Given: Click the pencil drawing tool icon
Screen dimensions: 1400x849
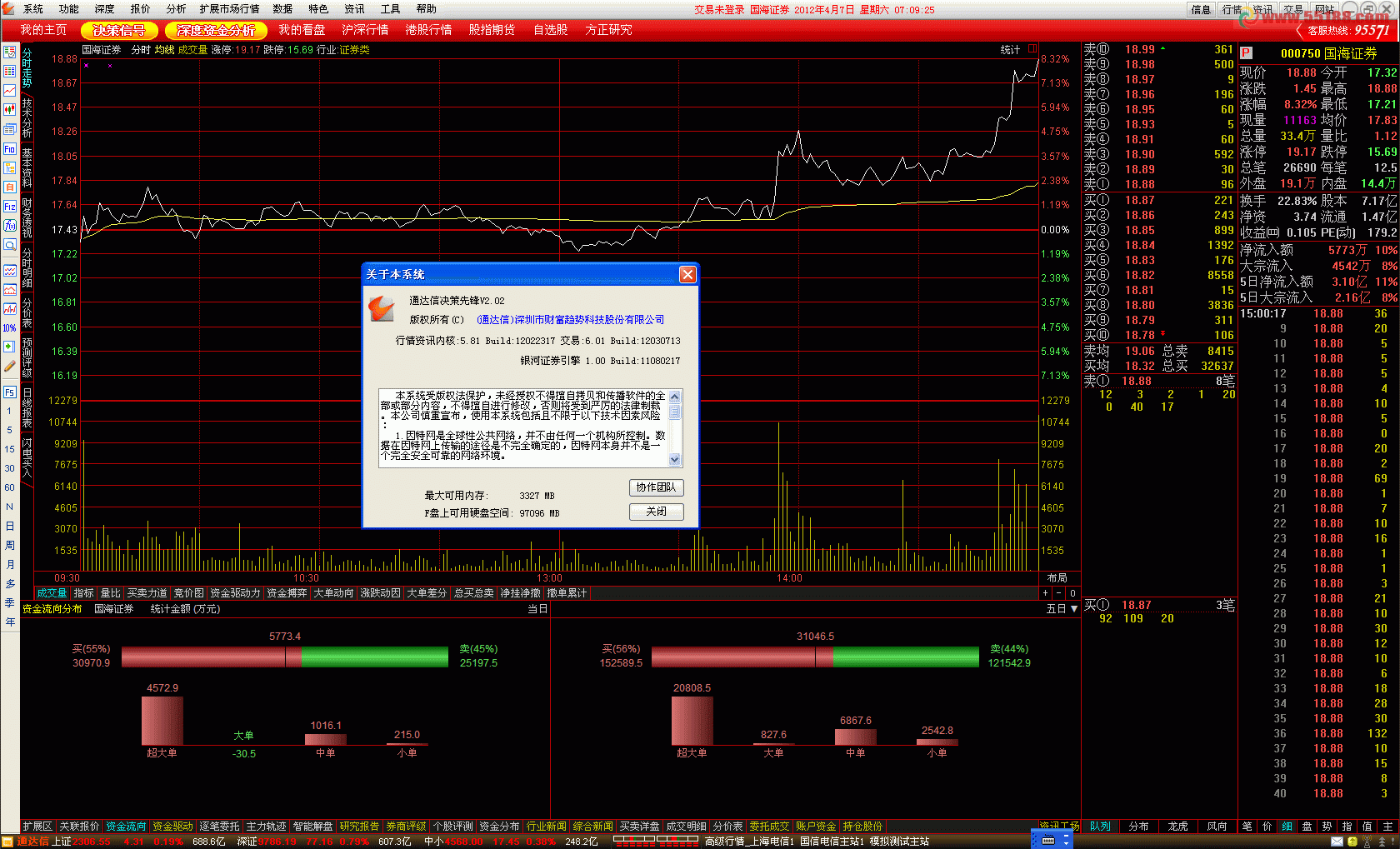Looking at the screenshot, I should point(9,366).
